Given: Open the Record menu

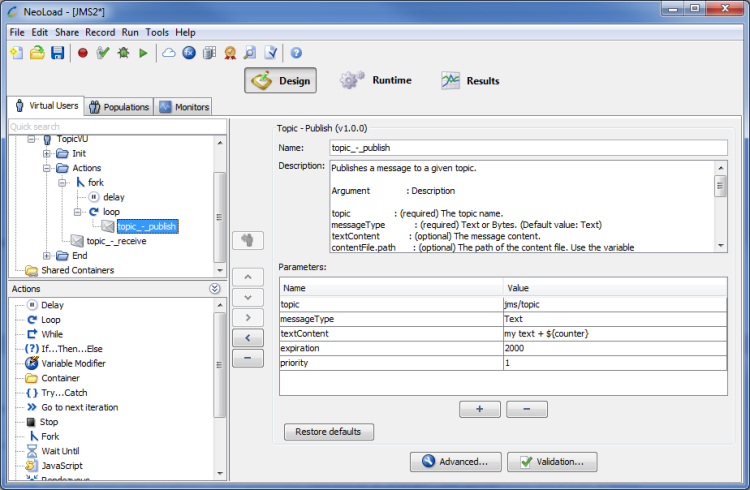Looking at the screenshot, I should pyautogui.click(x=100, y=32).
